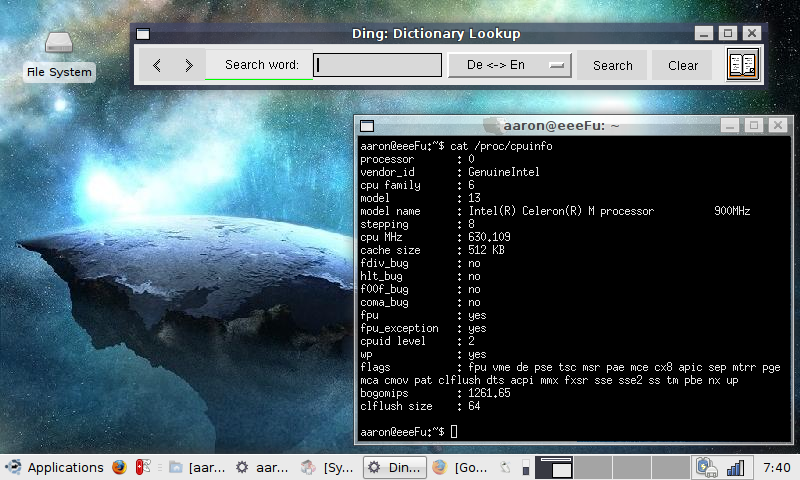Click the Ding: Dictionary Lookup title bar

(x=436, y=34)
